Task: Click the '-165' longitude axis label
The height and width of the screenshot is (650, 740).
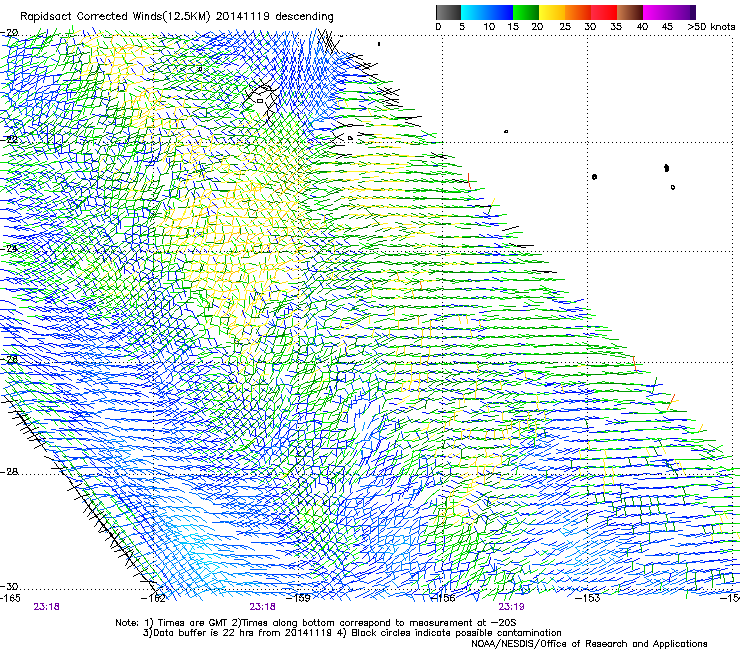Action: point(10,598)
